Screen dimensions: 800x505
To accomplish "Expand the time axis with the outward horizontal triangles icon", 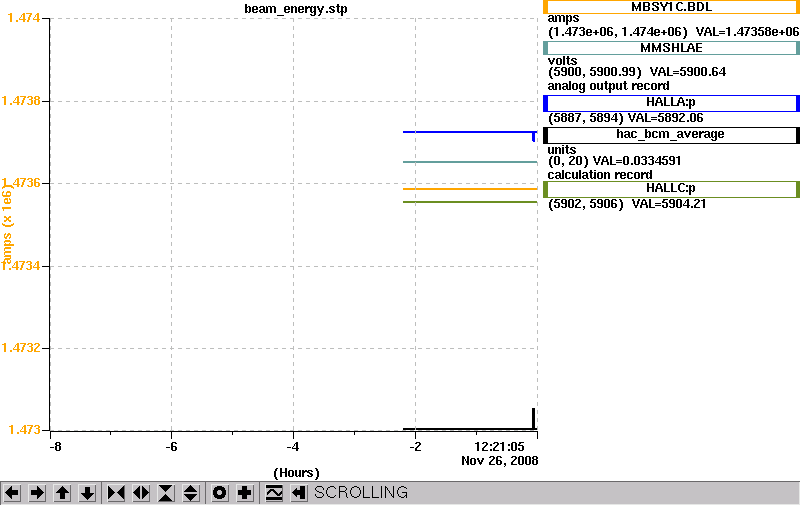I will click(x=141, y=493).
